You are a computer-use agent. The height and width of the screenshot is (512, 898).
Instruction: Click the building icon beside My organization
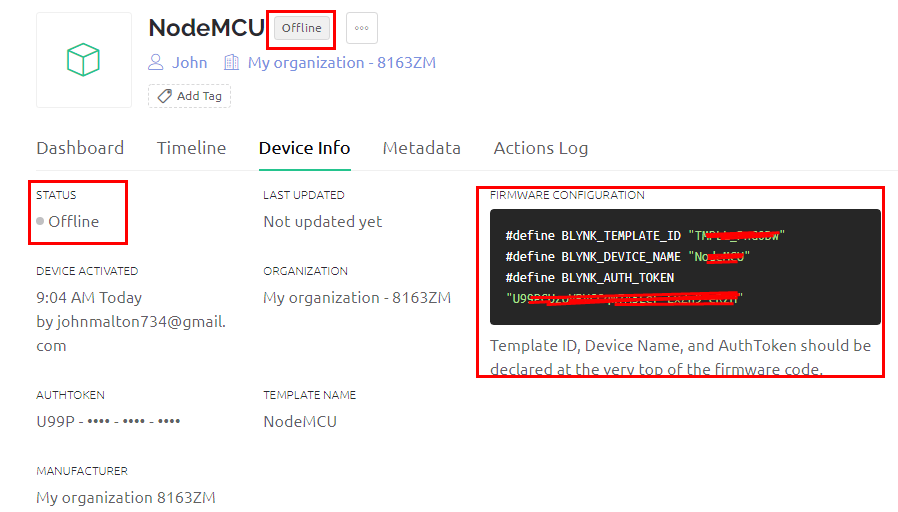point(231,62)
